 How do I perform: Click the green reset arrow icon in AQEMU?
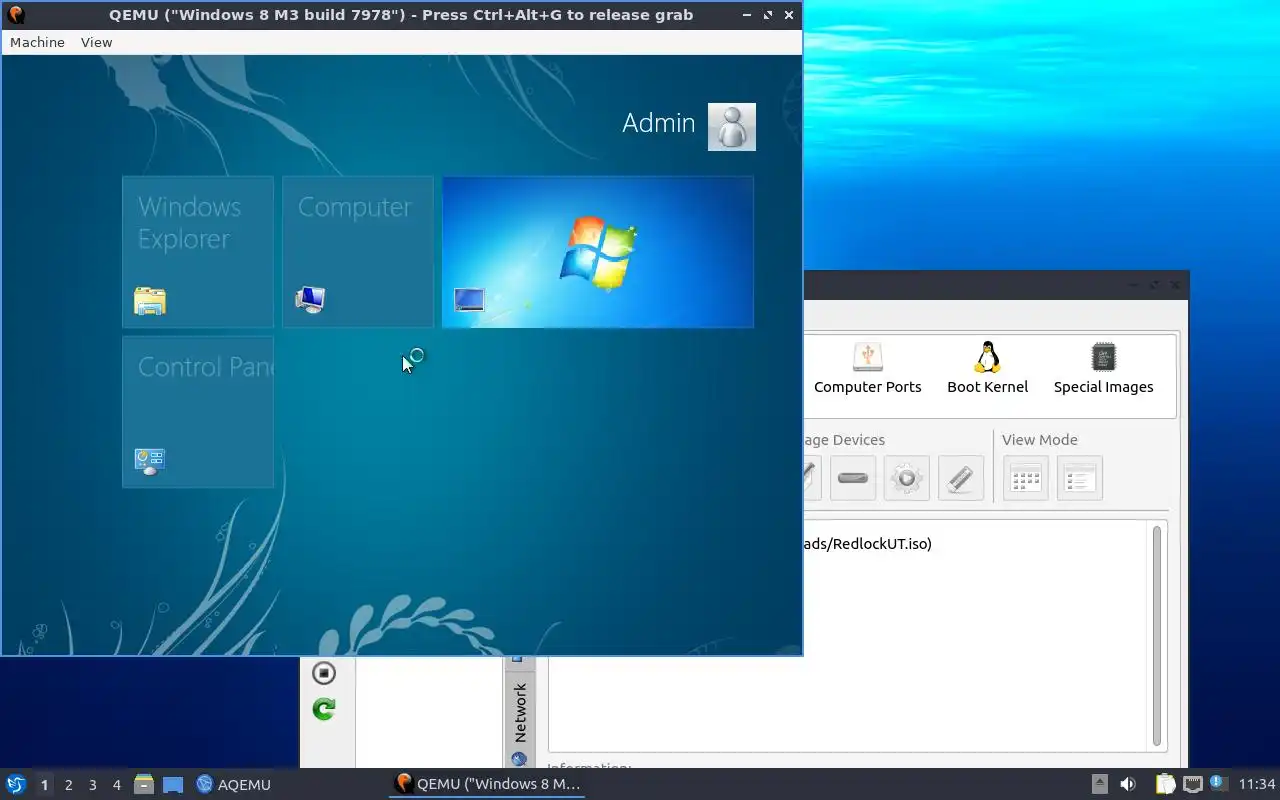click(324, 709)
